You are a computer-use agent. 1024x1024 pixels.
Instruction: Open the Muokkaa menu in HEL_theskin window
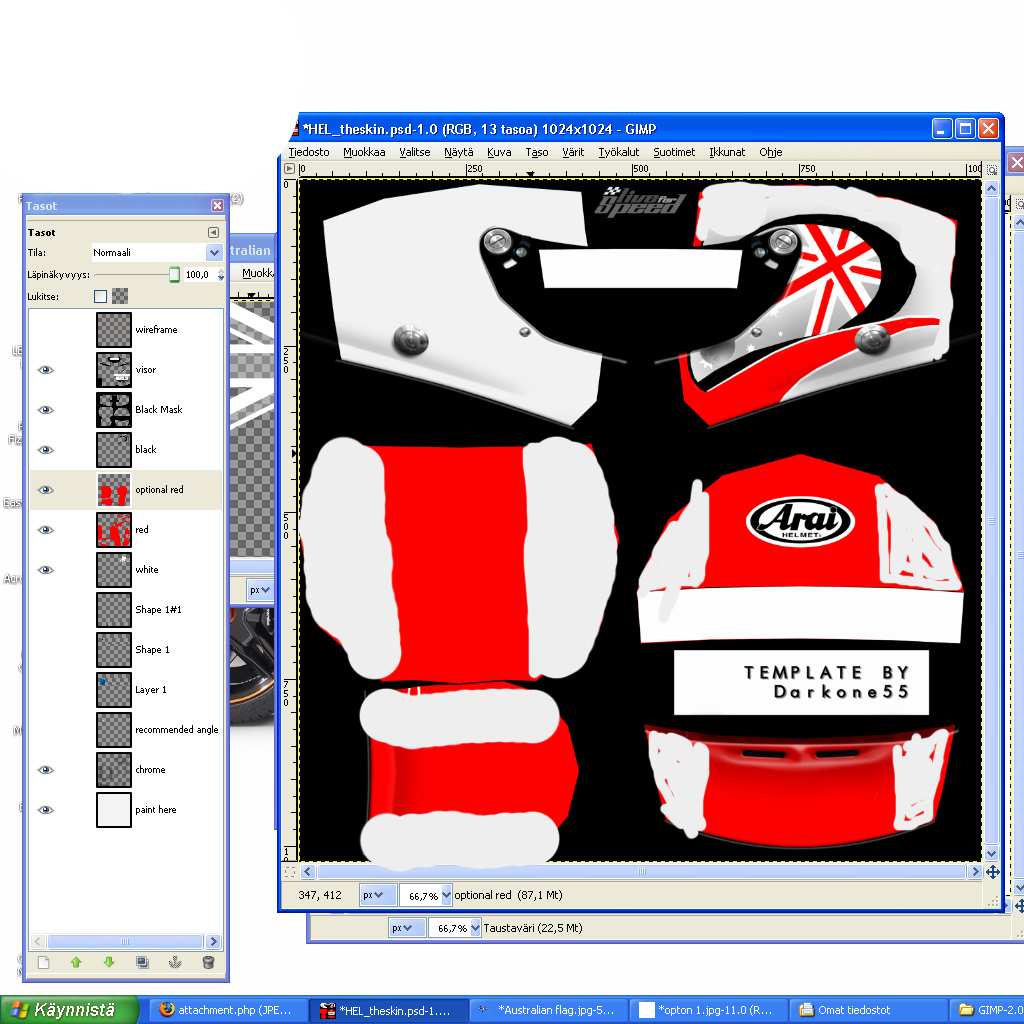click(x=364, y=152)
